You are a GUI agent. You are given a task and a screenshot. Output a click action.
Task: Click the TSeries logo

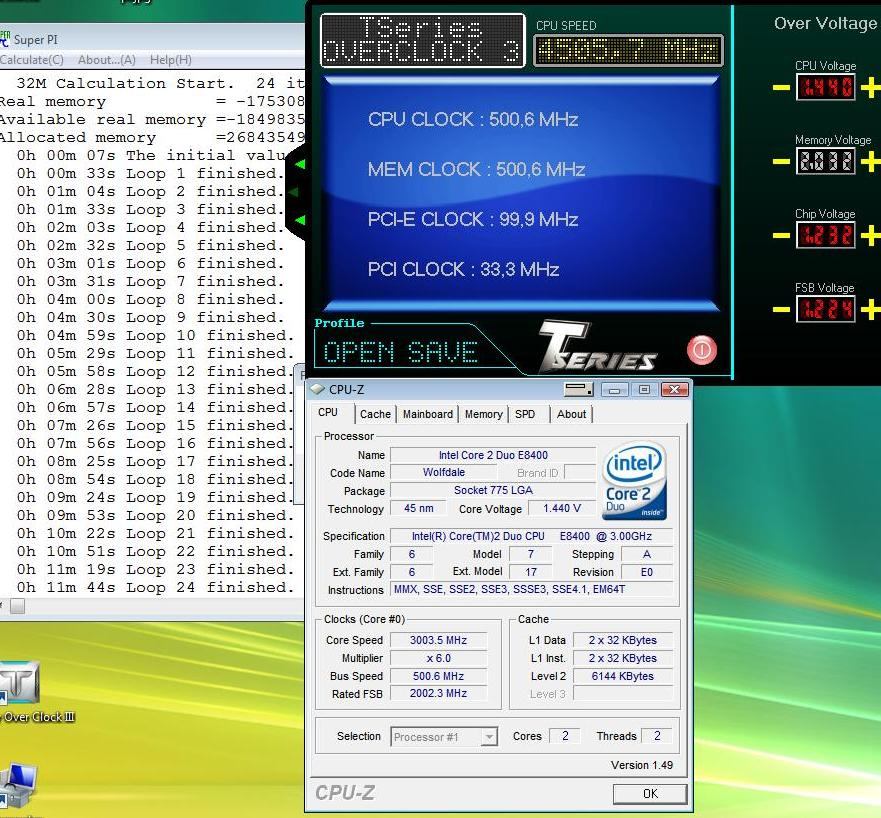point(597,346)
